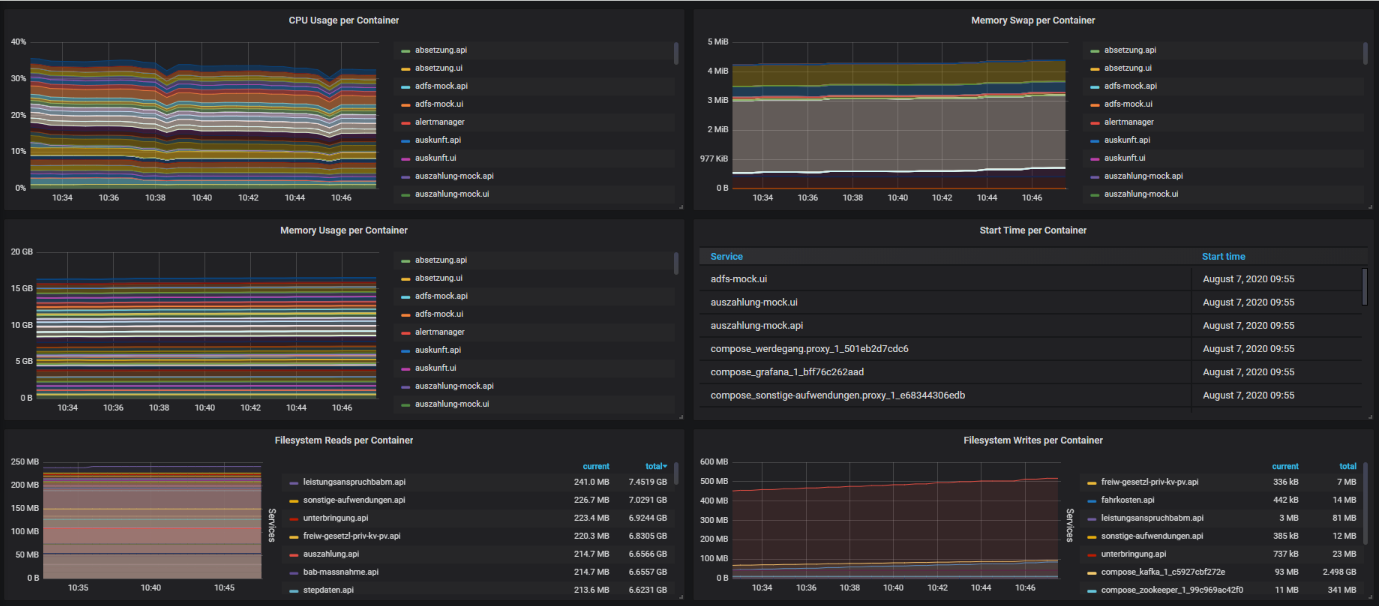Click the resize handle of the Filesystem Reads panel

(680, 598)
